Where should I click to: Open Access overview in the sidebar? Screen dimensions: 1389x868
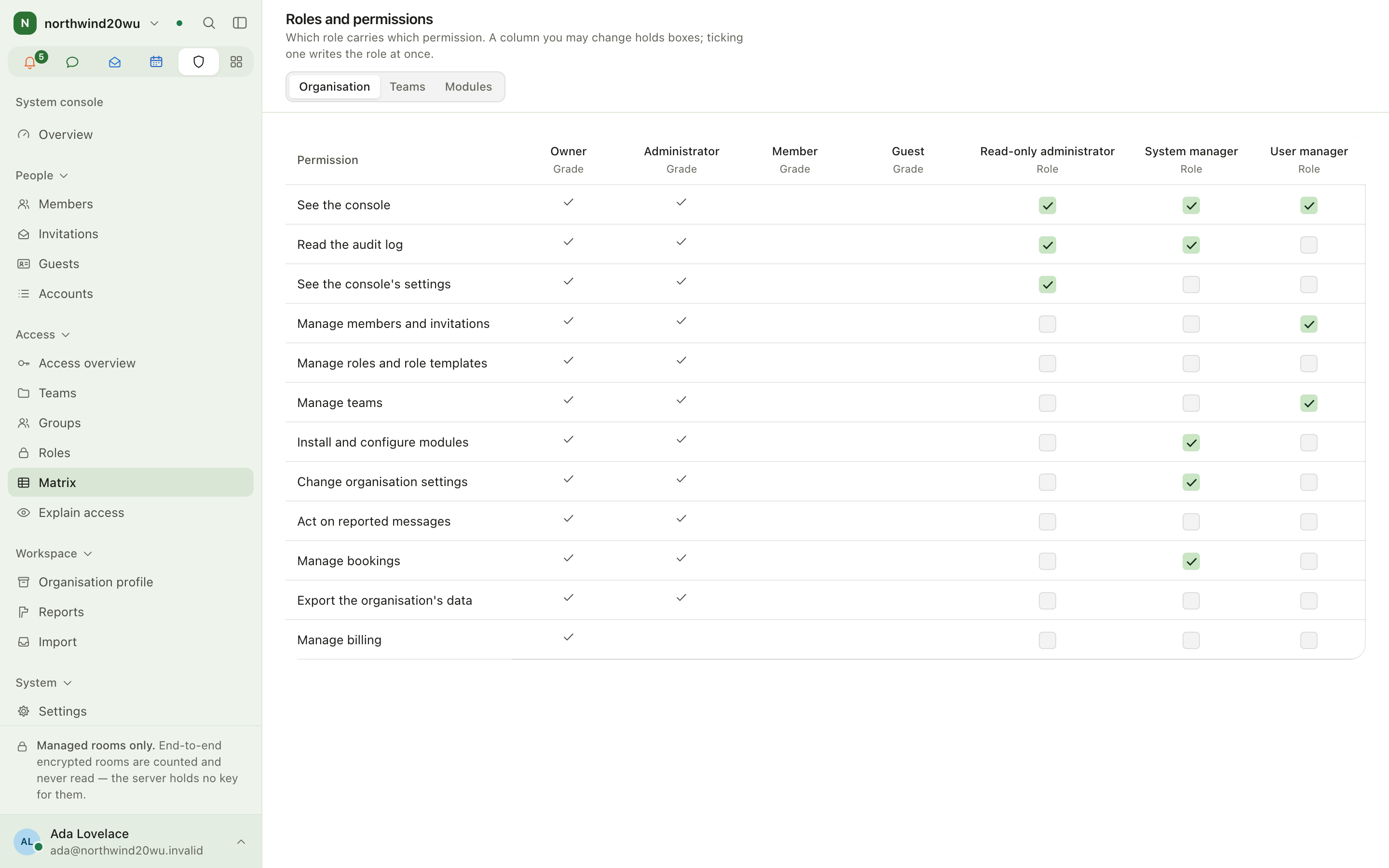(x=130, y=363)
